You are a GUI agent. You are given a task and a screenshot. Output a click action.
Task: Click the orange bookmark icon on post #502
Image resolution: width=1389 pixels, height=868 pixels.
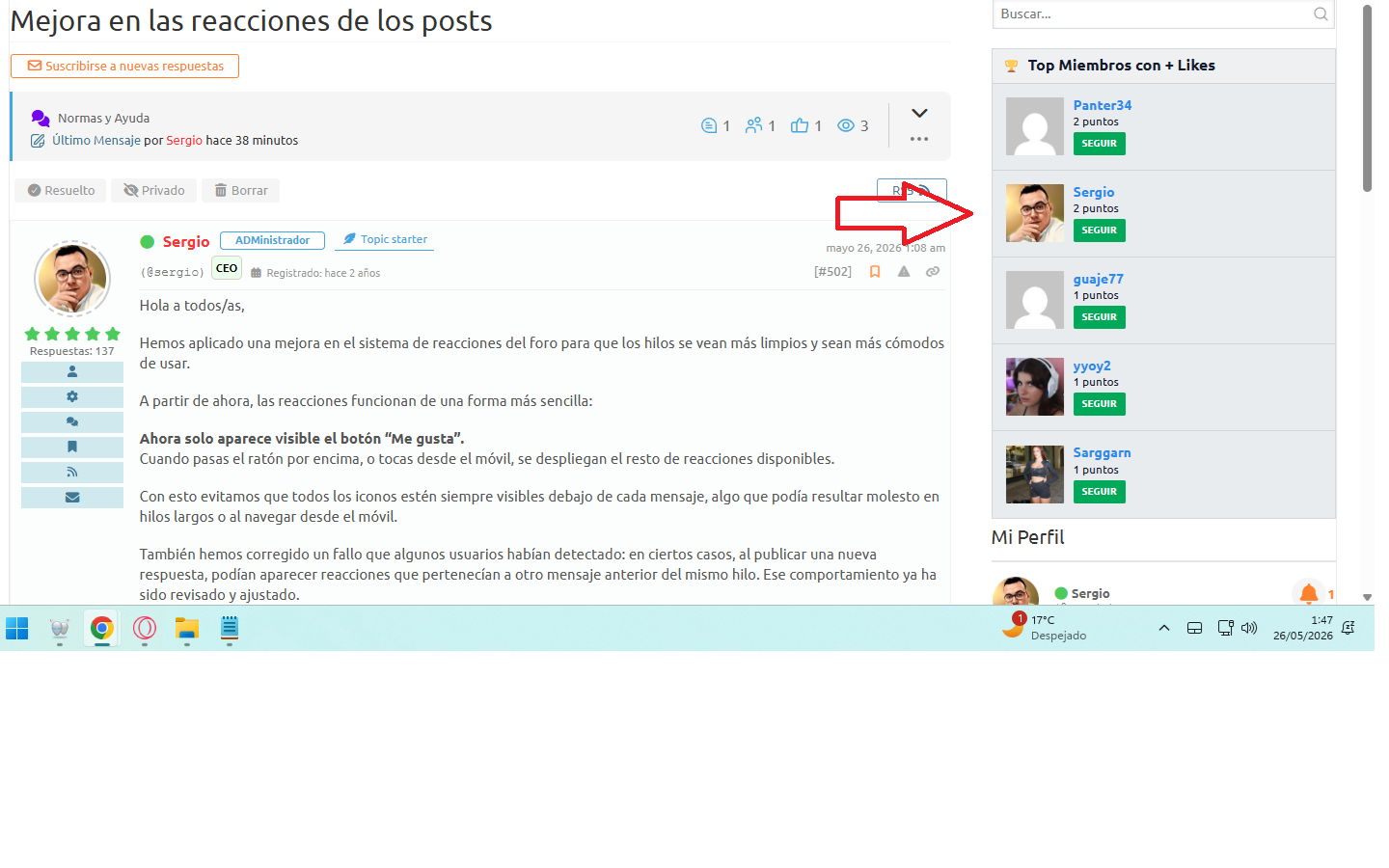pyautogui.click(x=875, y=272)
